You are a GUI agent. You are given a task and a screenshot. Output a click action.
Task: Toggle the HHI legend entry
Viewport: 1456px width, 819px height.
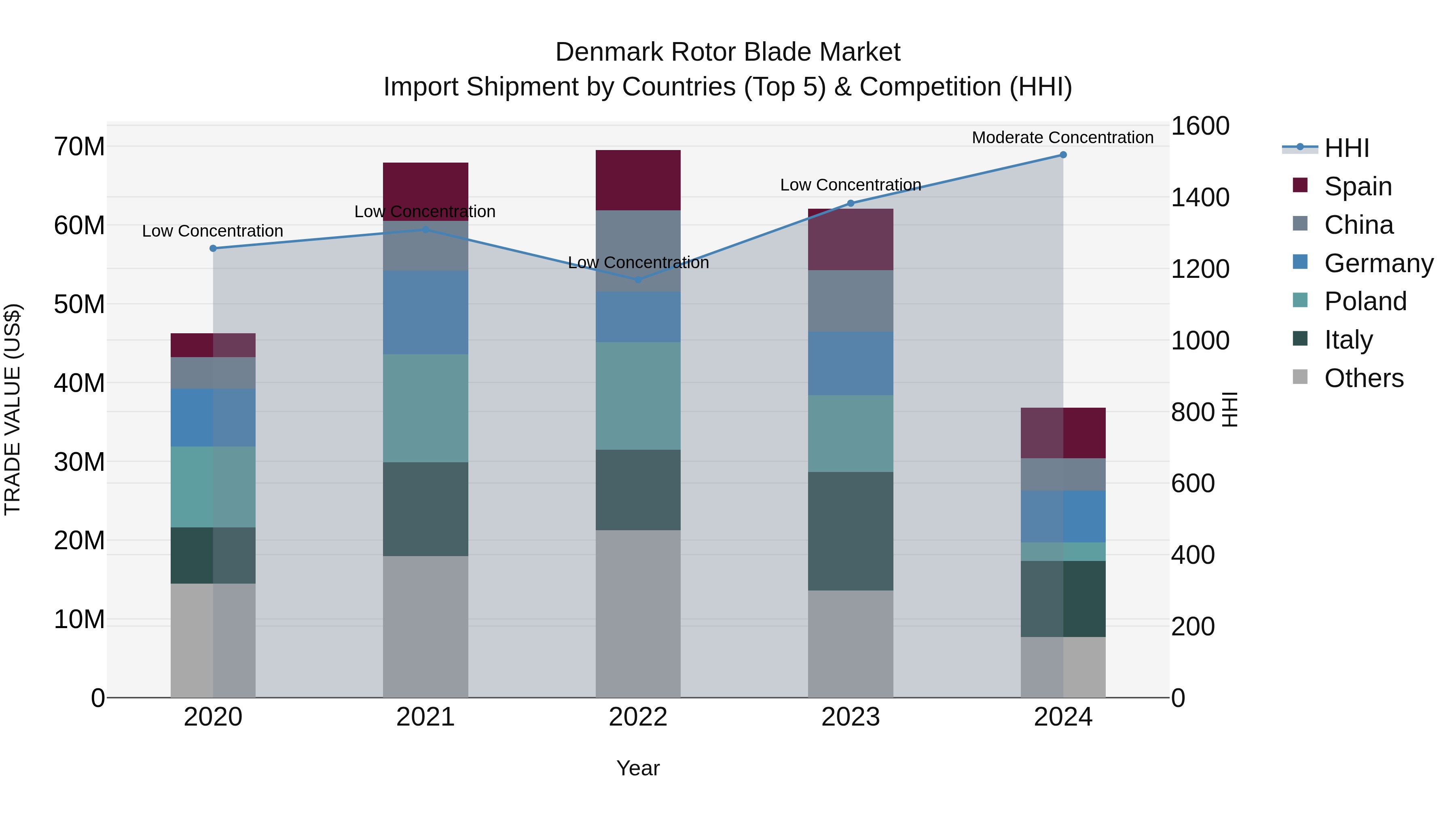pos(1325,148)
